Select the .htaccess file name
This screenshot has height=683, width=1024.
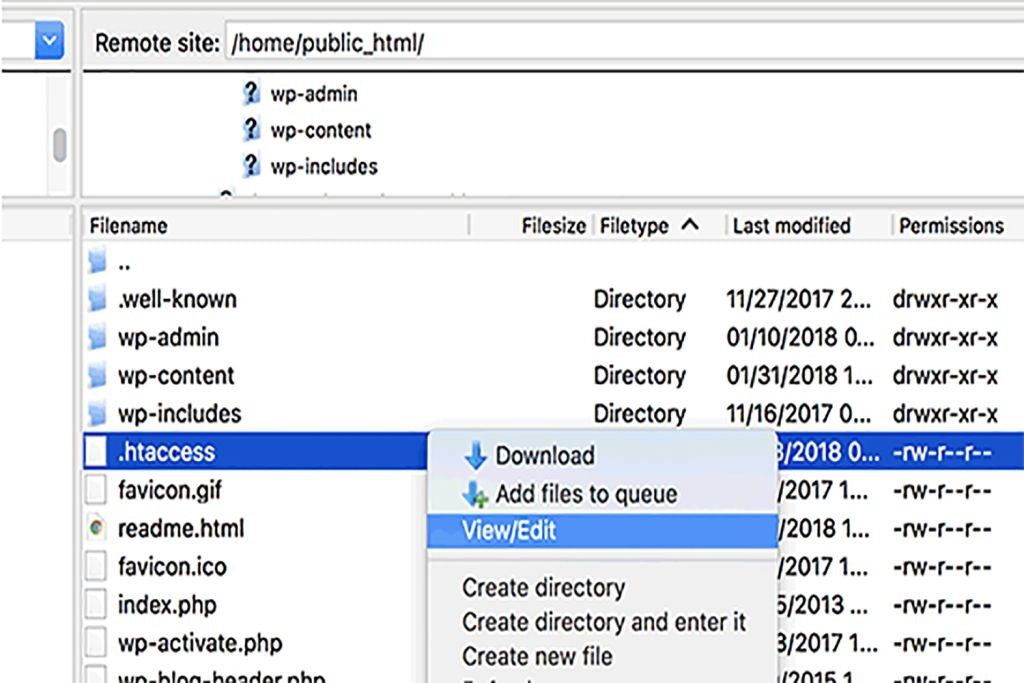(x=167, y=452)
